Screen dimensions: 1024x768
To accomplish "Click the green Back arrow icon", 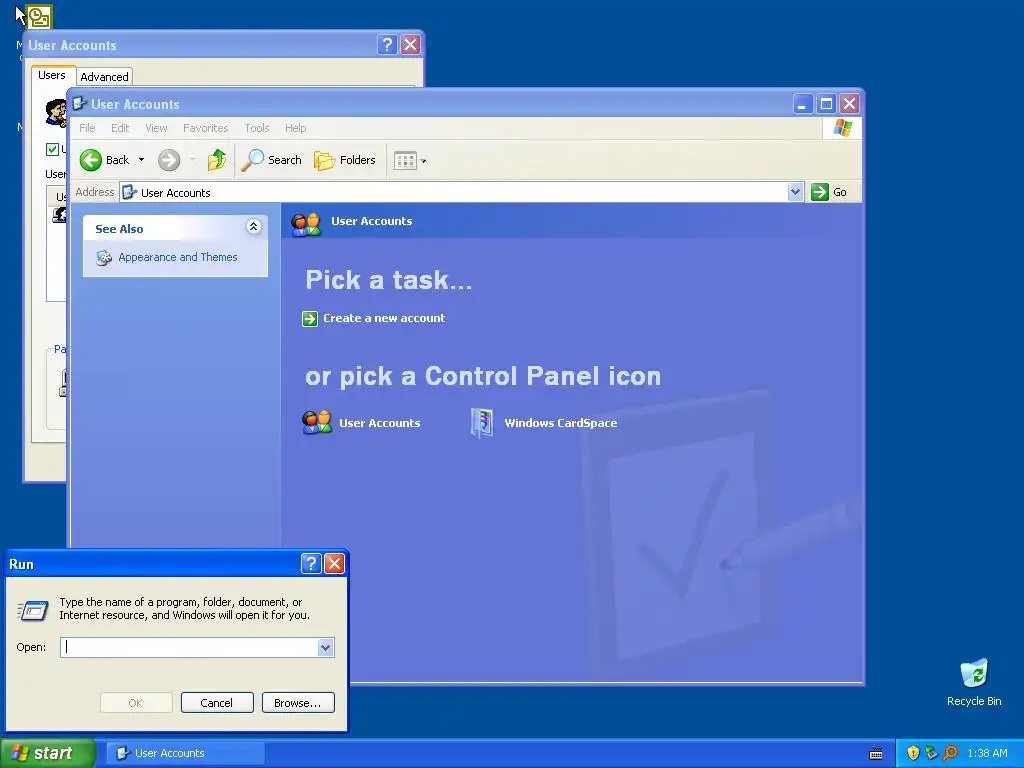I will click(91, 160).
